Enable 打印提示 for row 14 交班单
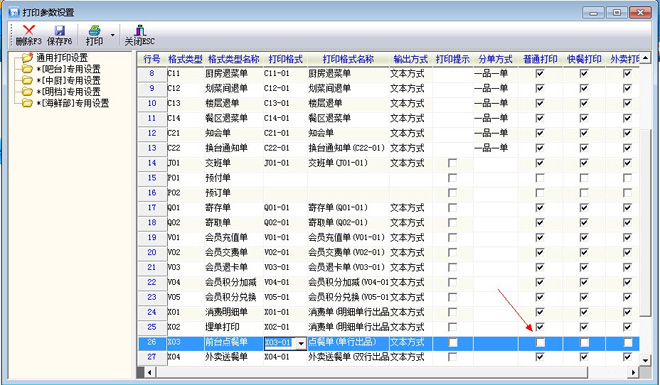Image resolution: width=660 pixels, height=385 pixels. 452,163
